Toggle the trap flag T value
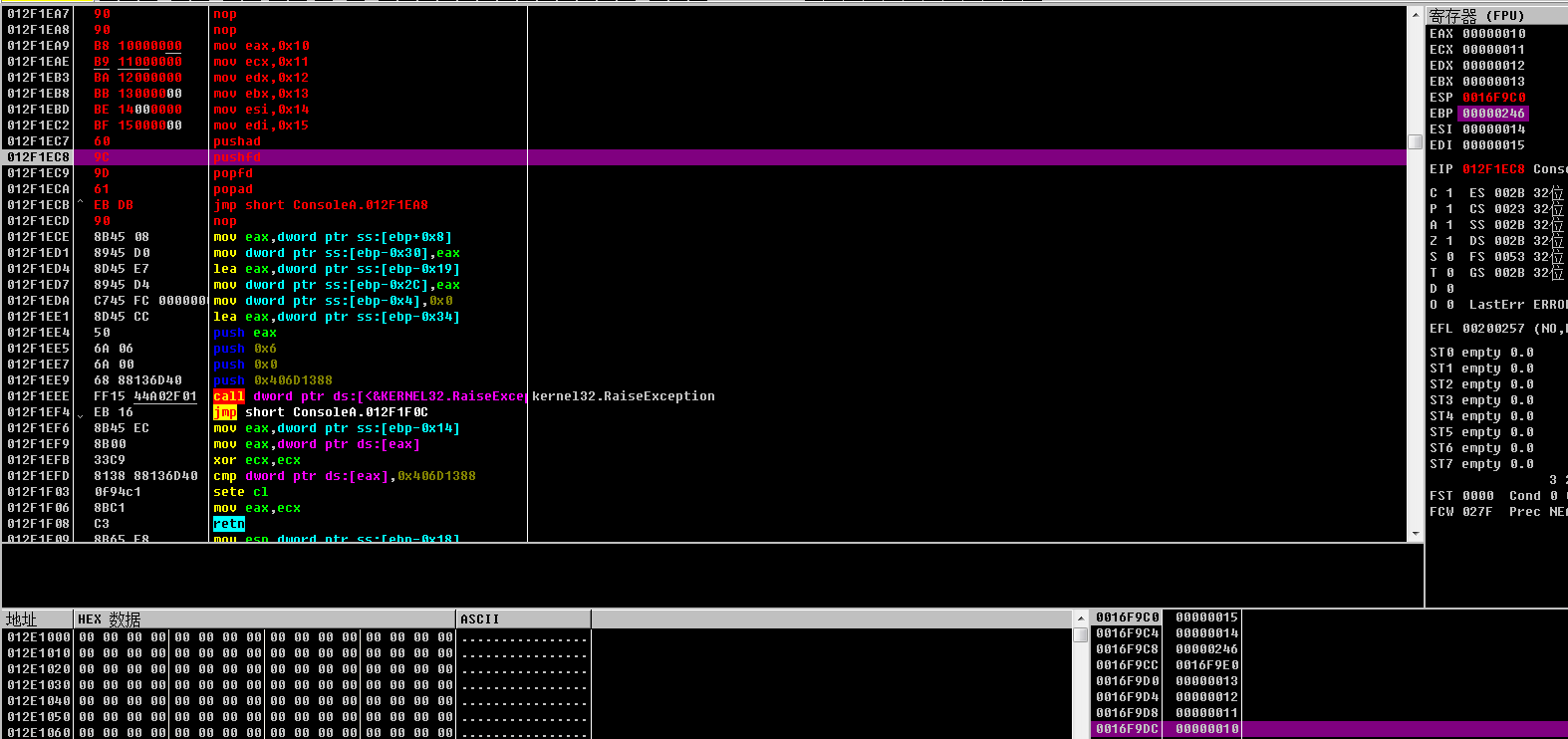1568x739 pixels. click(x=1449, y=273)
